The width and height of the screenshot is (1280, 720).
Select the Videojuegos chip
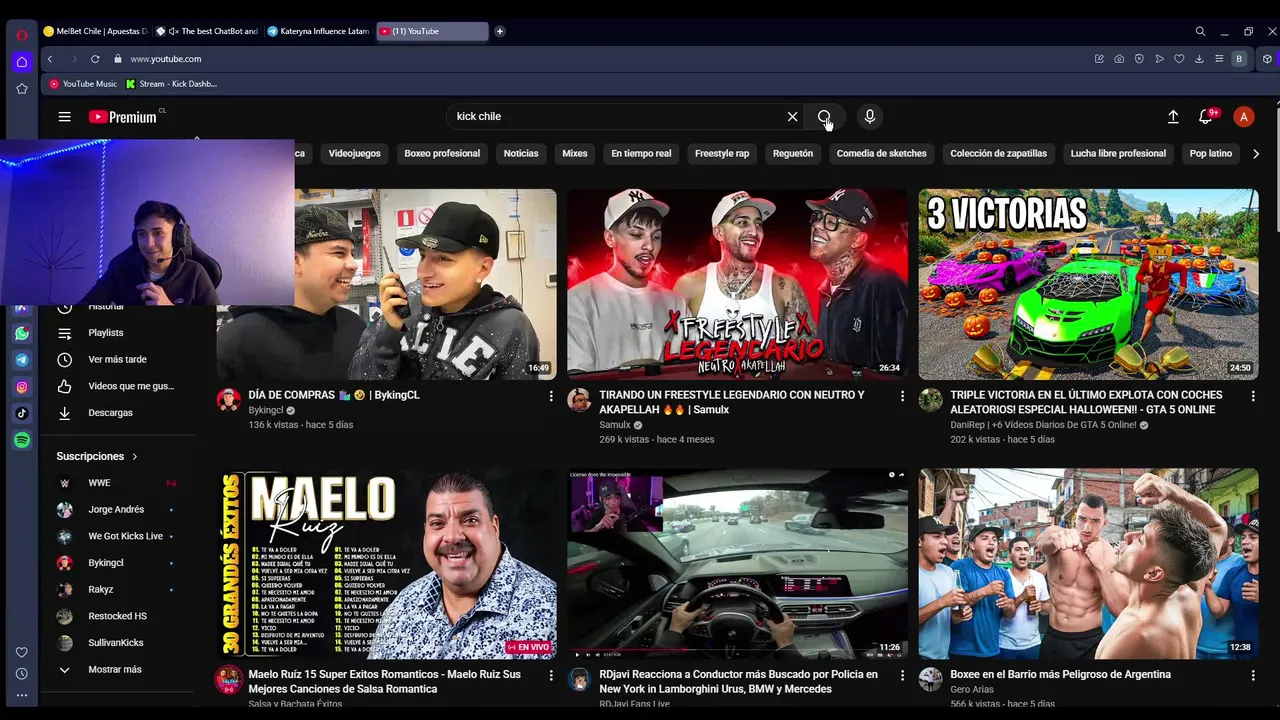click(x=355, y=154)
